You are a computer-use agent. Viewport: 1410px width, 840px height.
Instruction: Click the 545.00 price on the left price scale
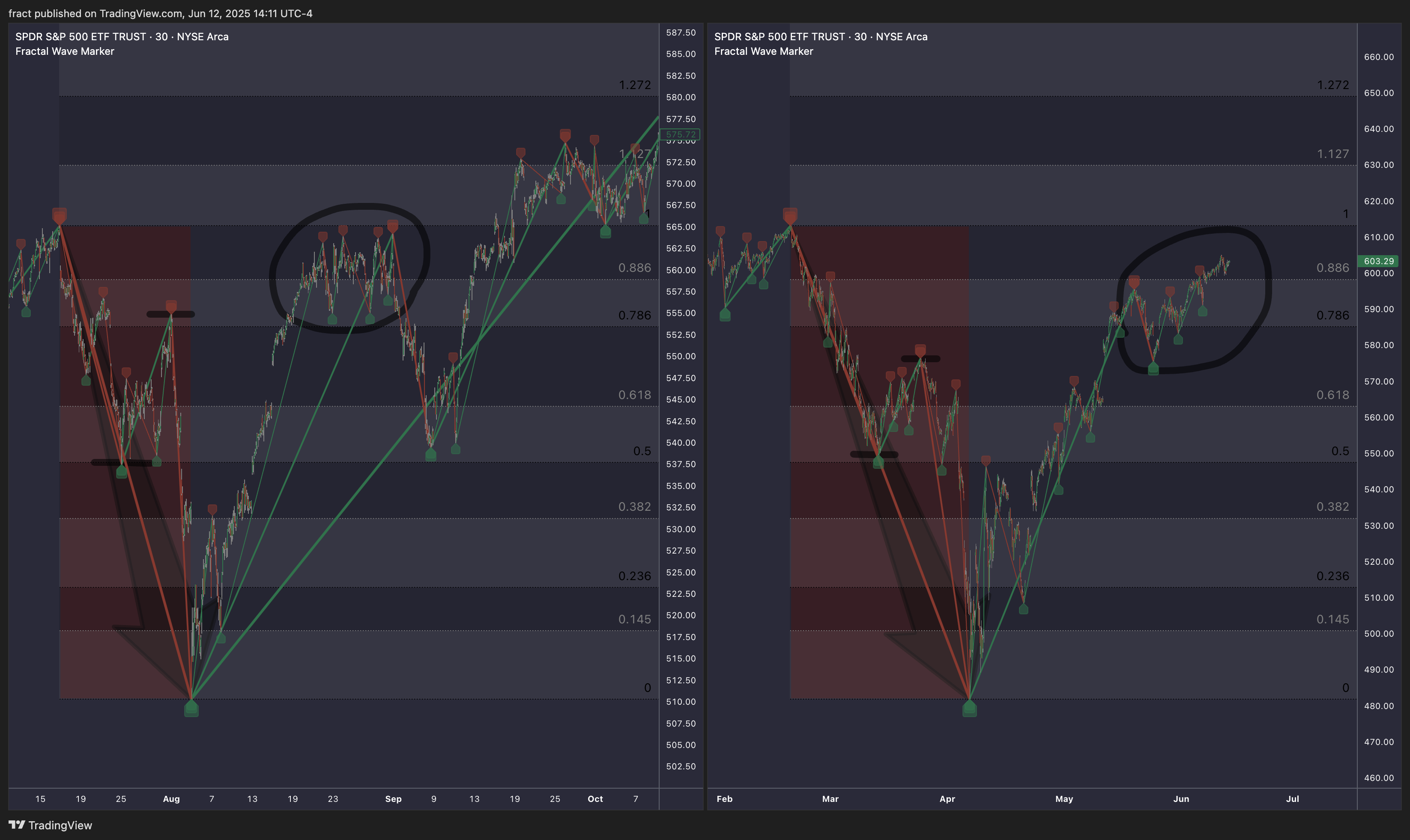pos(681,399)
